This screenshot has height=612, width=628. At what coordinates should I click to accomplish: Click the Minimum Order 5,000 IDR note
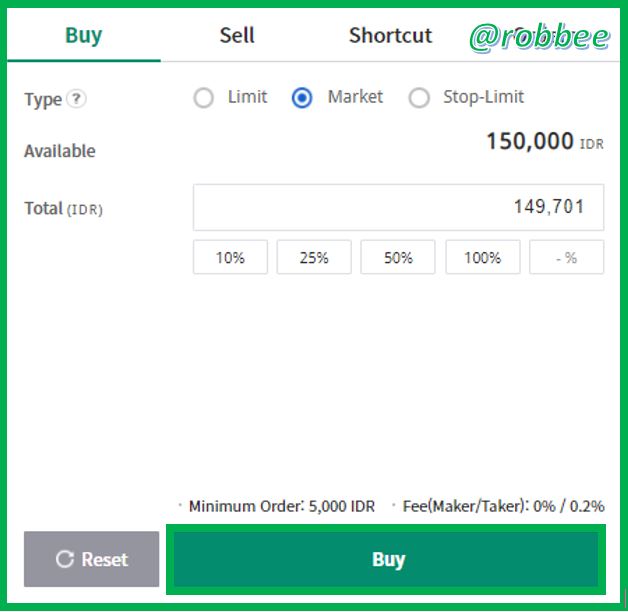pos(281,507)
